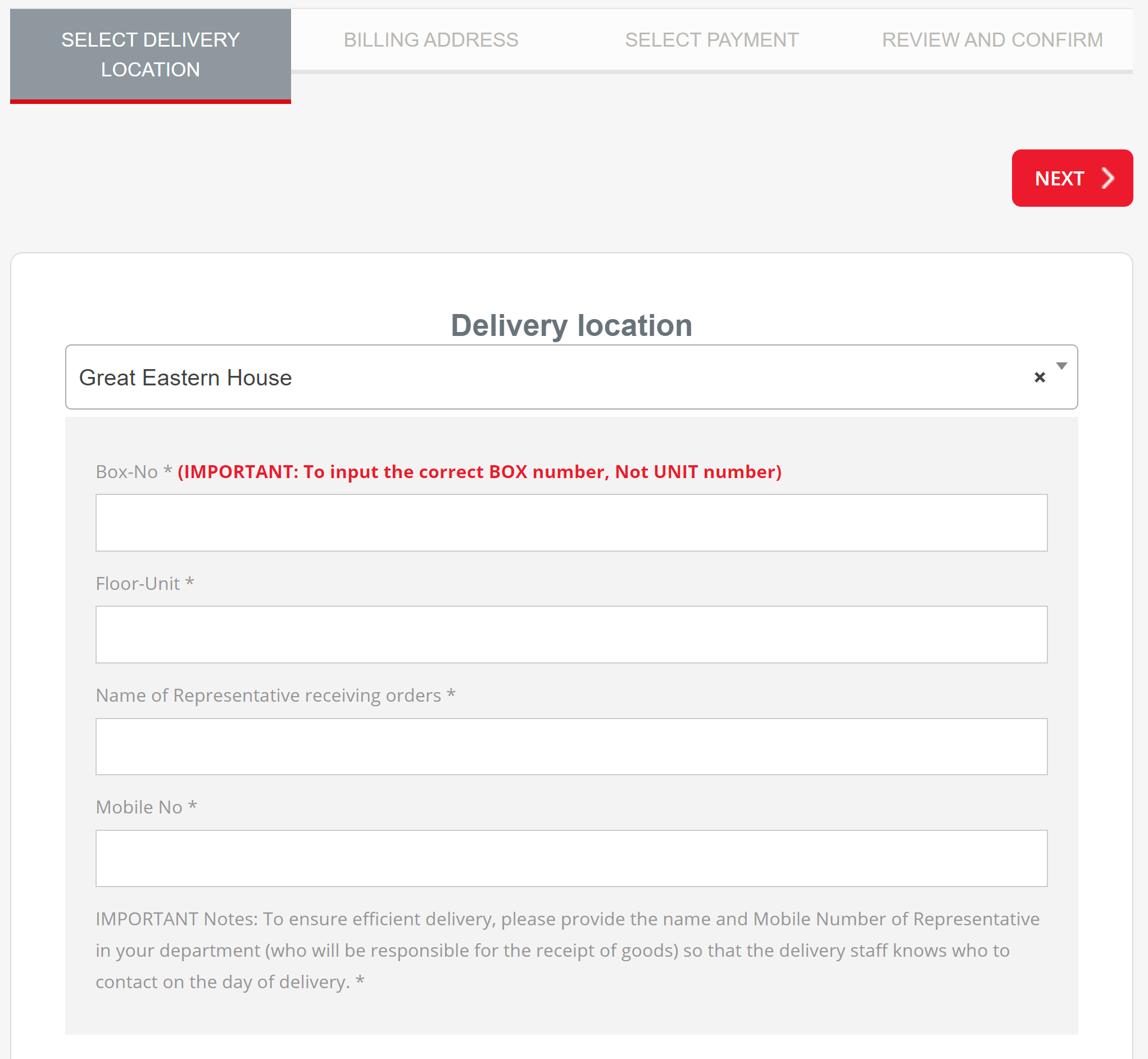Viewport: 1148px width, 1059px height.
Task: Clear the Great Eastern House selection
Action: point(1039,377)
